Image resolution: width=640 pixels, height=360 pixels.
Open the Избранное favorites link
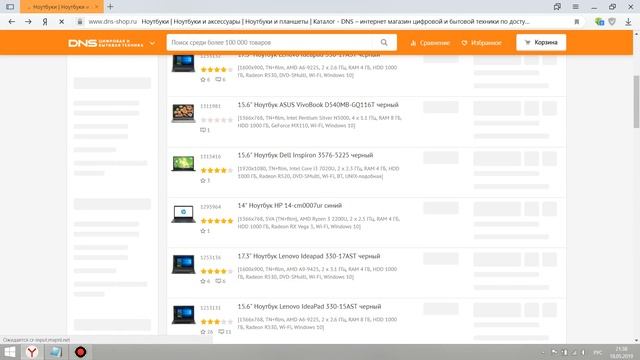coord(481,43)
